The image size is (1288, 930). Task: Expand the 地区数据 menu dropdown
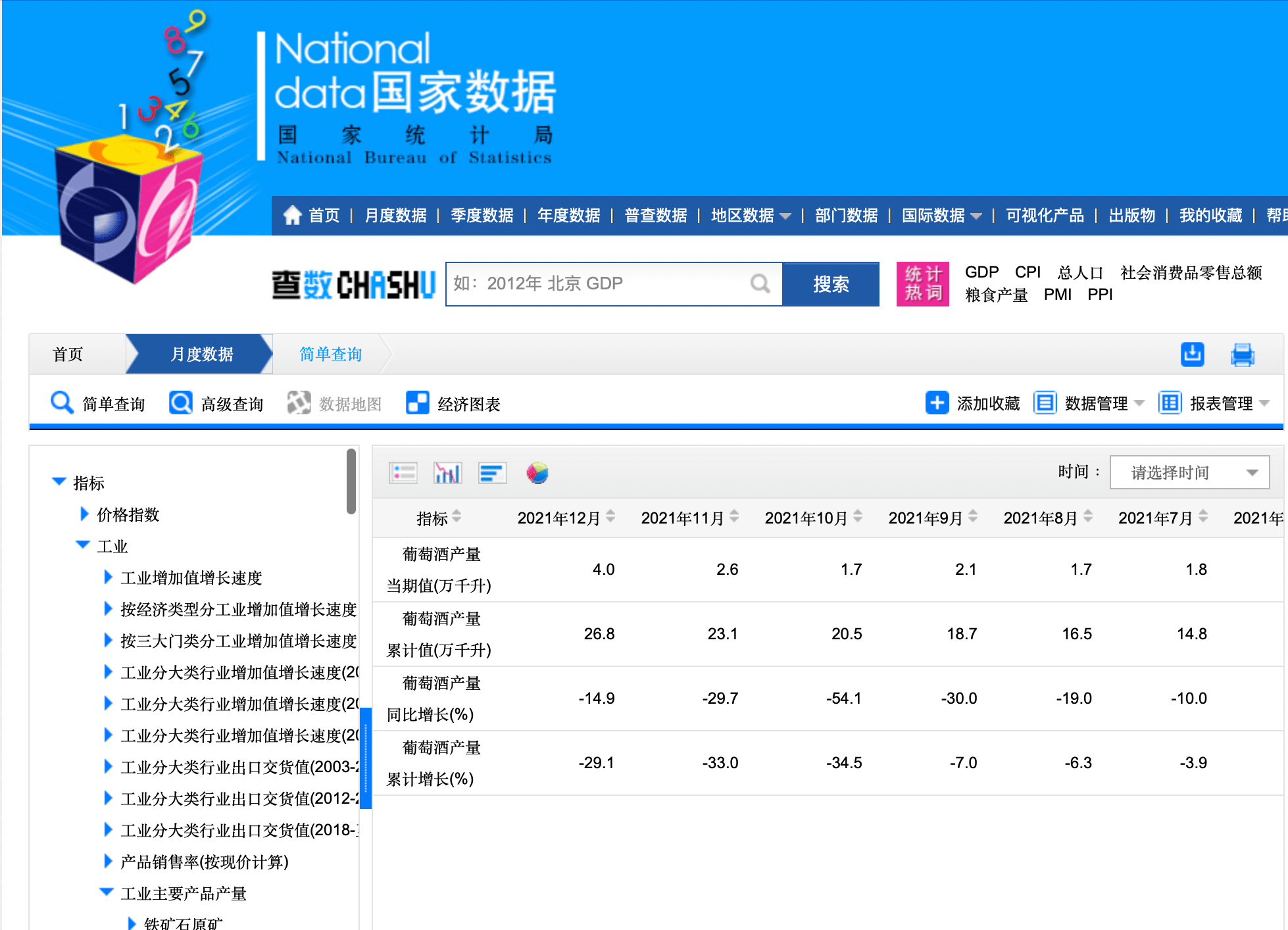click(x=750, y=215)
